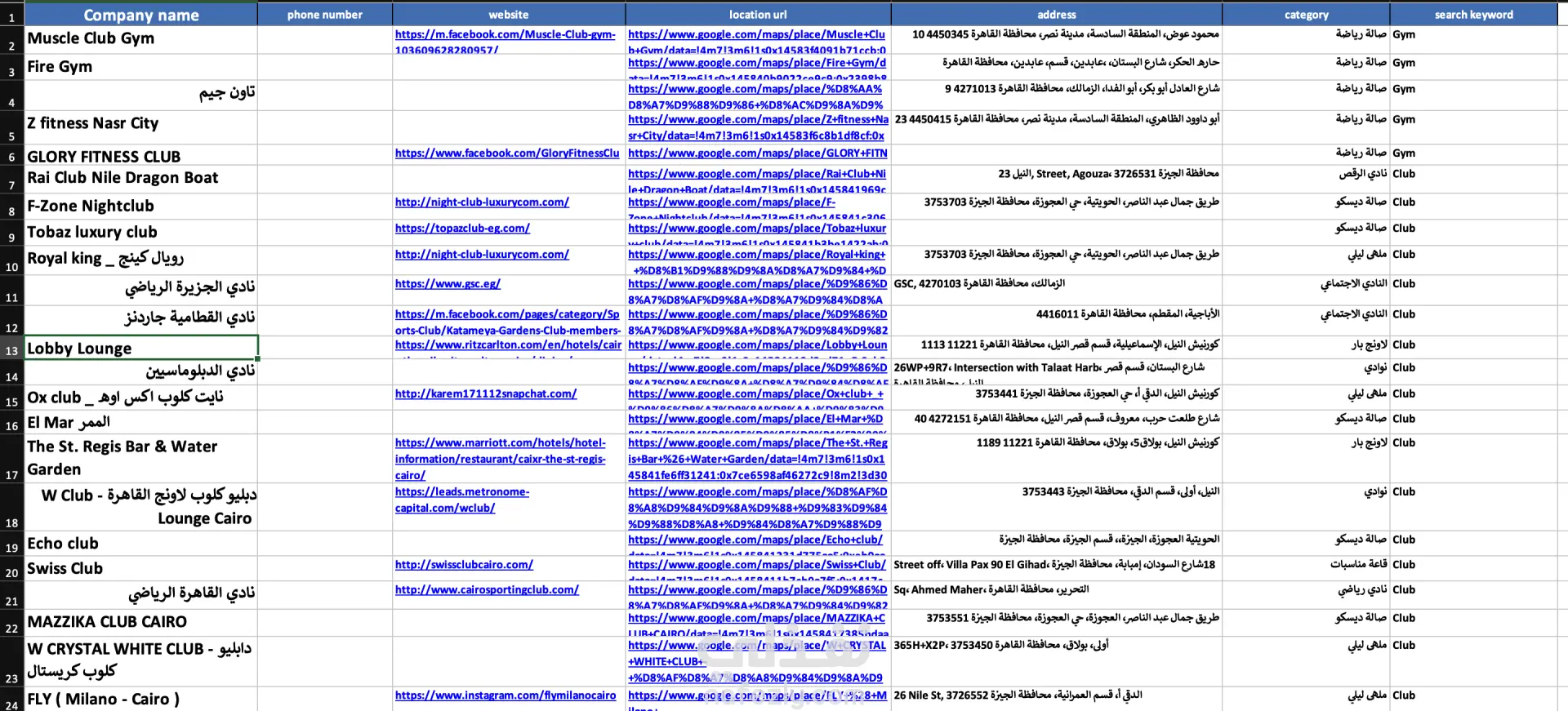
Task: Select the "Company name" header cell
Action: 141,15
